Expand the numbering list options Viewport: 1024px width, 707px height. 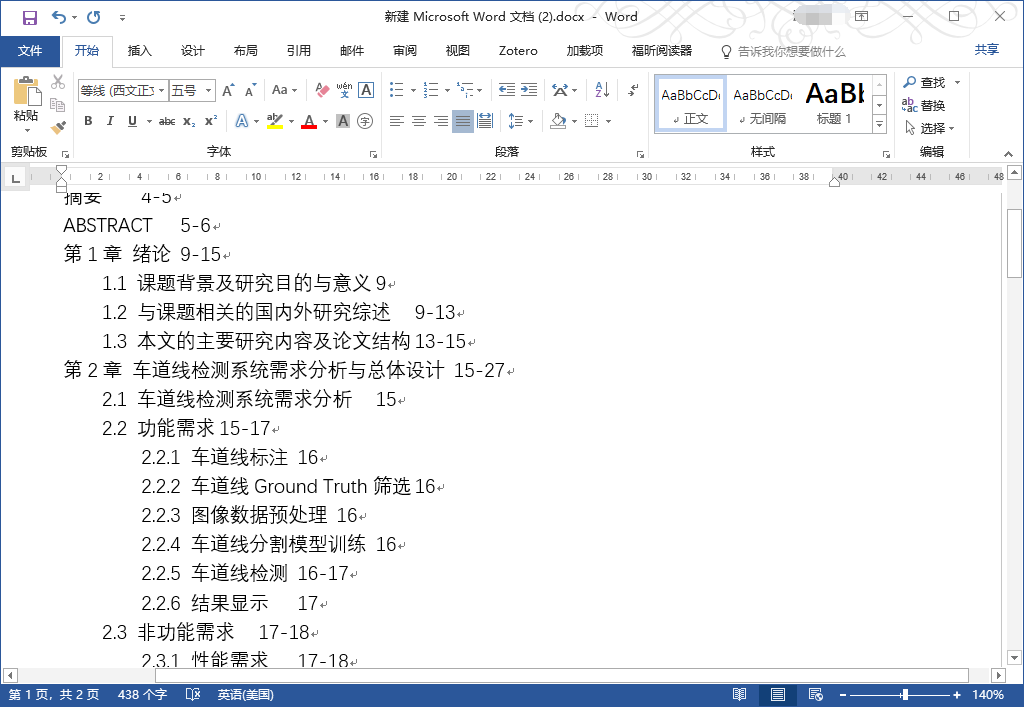click(x=447, y=91)
